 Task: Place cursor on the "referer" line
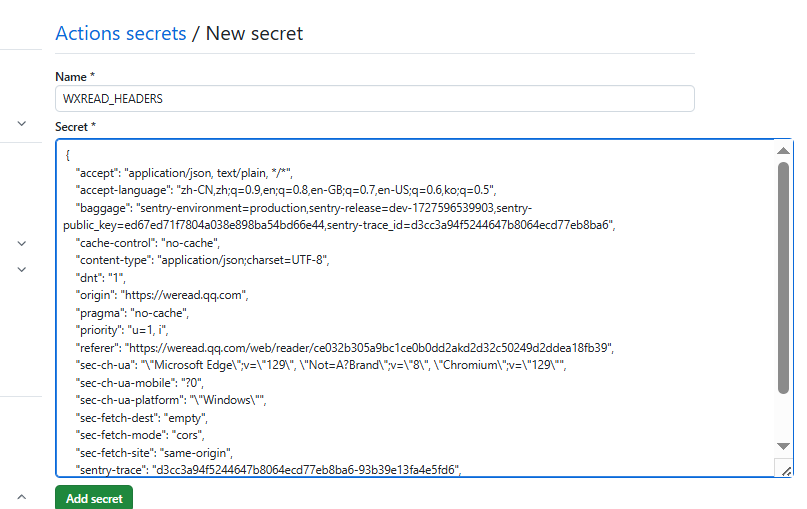(344, 348)
